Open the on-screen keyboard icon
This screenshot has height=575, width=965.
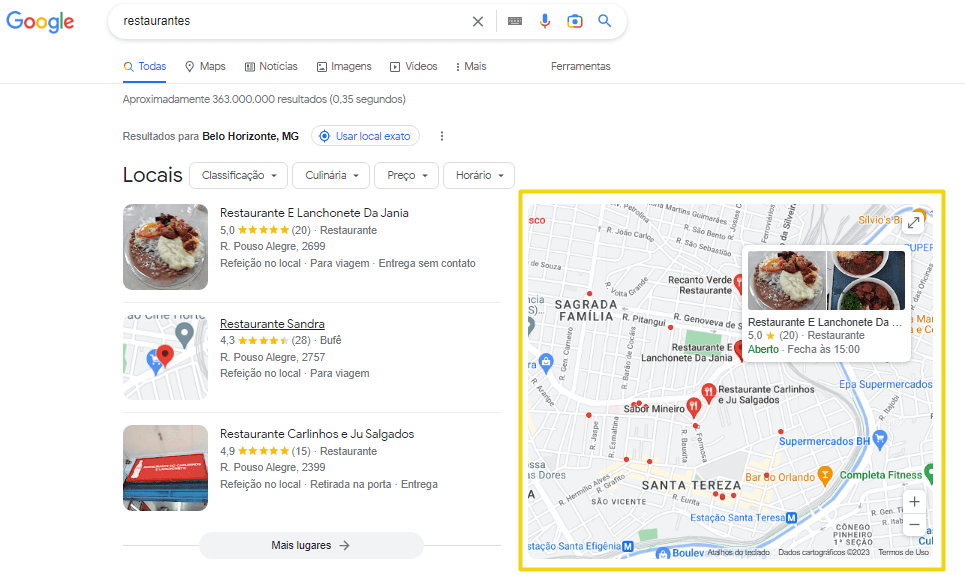(x=515, y=21)
